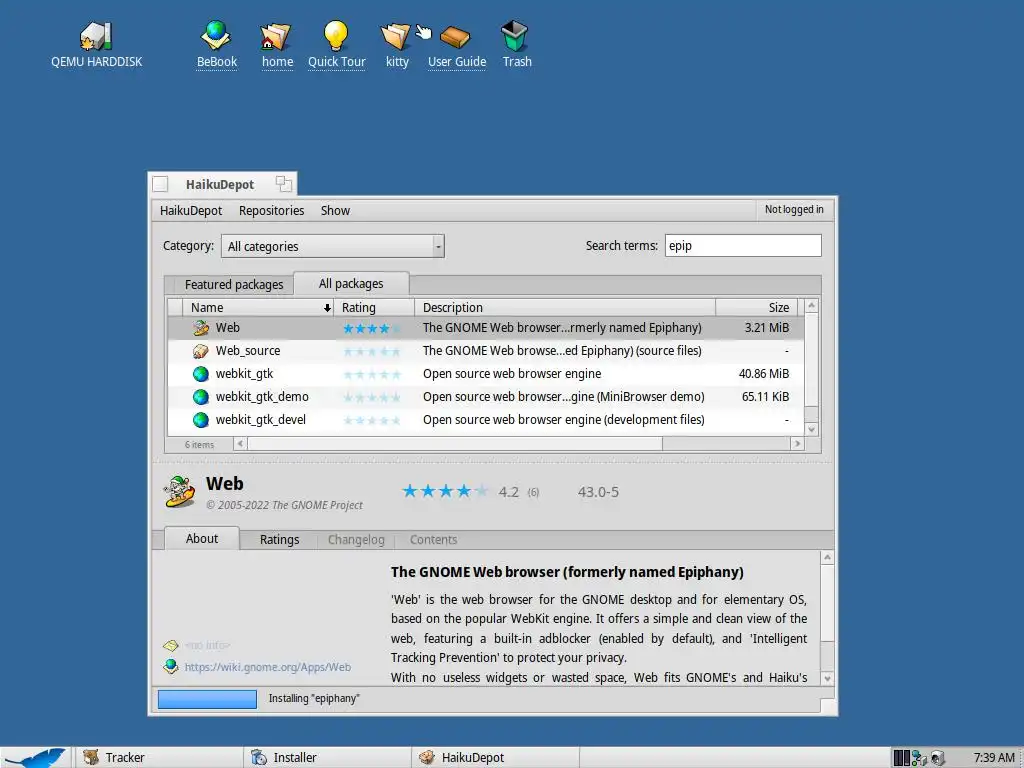Image resolution: width=1024 pixels, height=768 pixels.
Task: Open the HaikuDepot menu
Action: [x=191, y=210]
